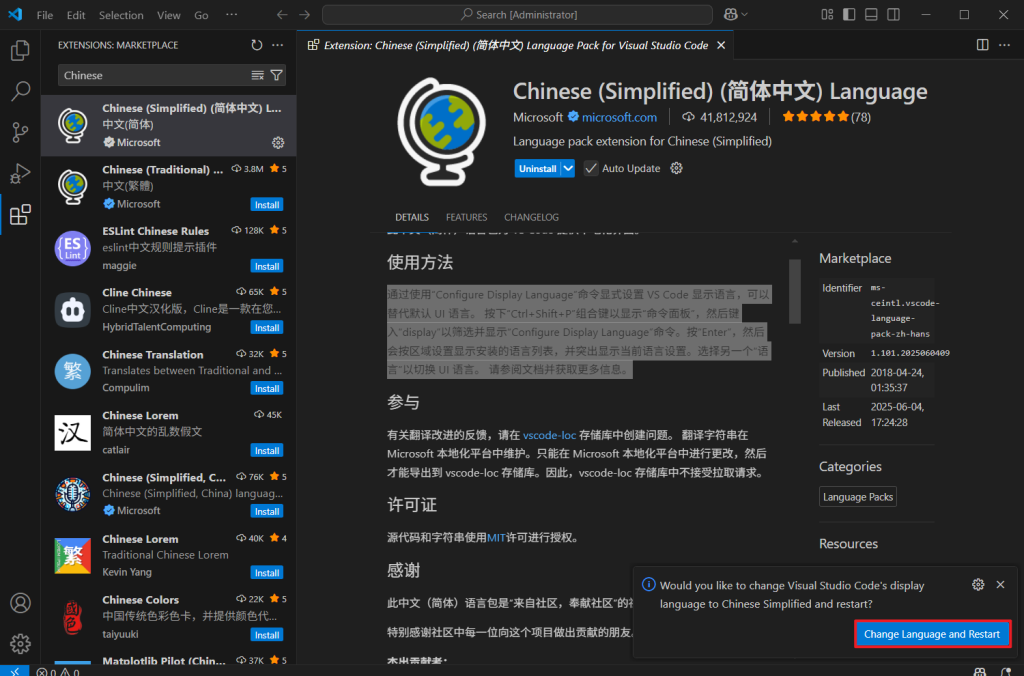Uninstall the Chinese (Simplified) language pack
The image size is (1024, 676).
tap(537, 169)
